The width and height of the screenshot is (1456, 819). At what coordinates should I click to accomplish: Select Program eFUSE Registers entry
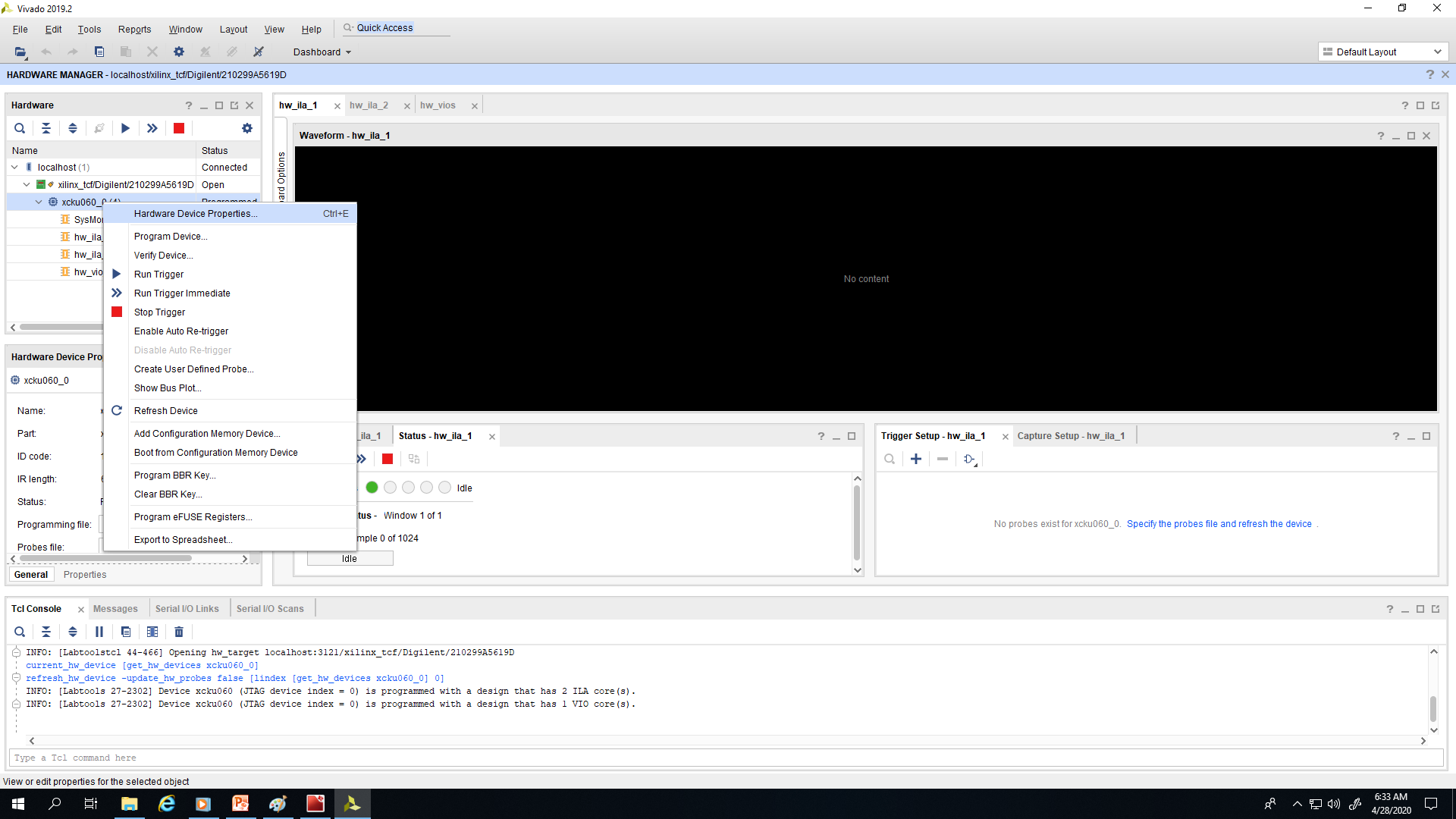pos(230,517)
